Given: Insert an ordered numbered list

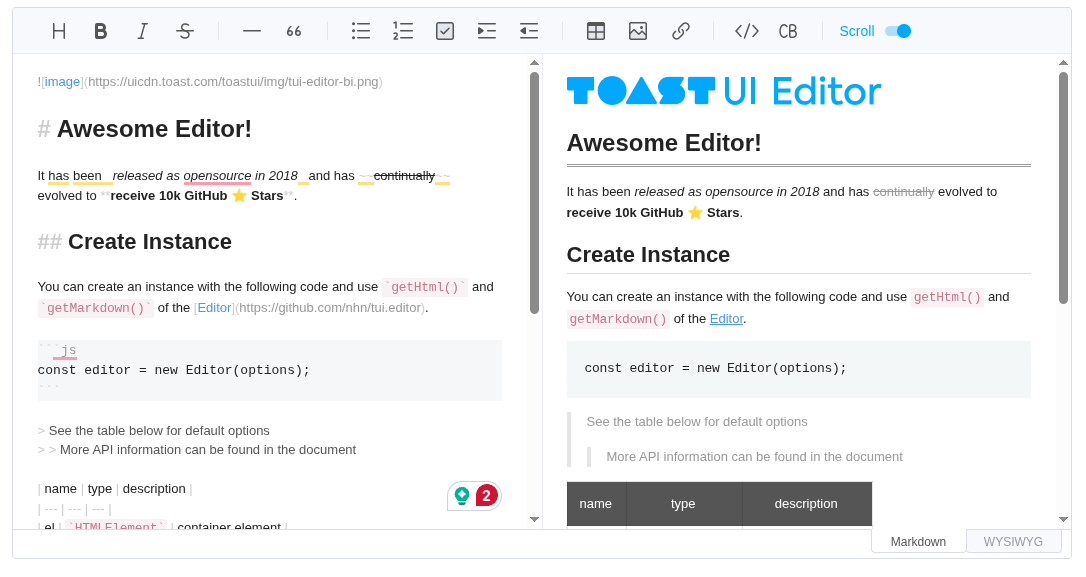Looking at the screenshot, I should [x=402, y=31].
